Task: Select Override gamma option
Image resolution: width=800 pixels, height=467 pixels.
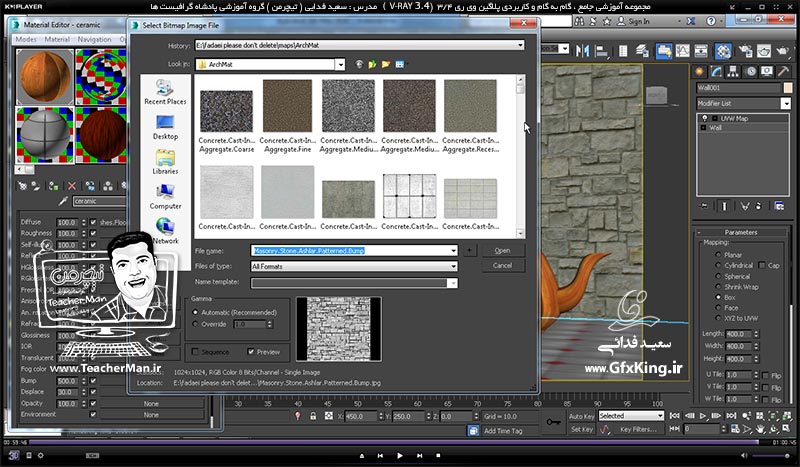Action: 195,324
